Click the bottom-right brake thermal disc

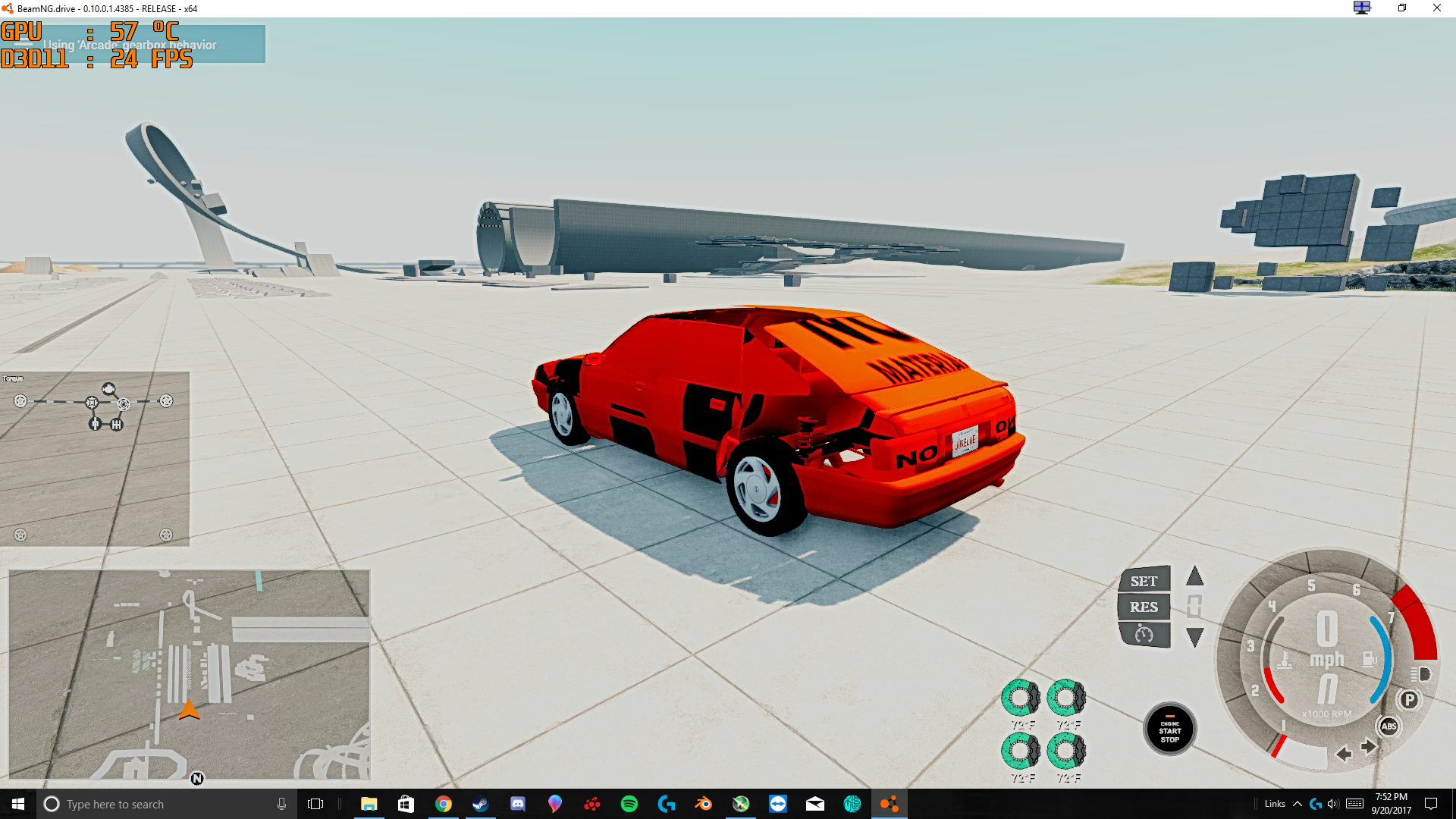coord(1066,751)
